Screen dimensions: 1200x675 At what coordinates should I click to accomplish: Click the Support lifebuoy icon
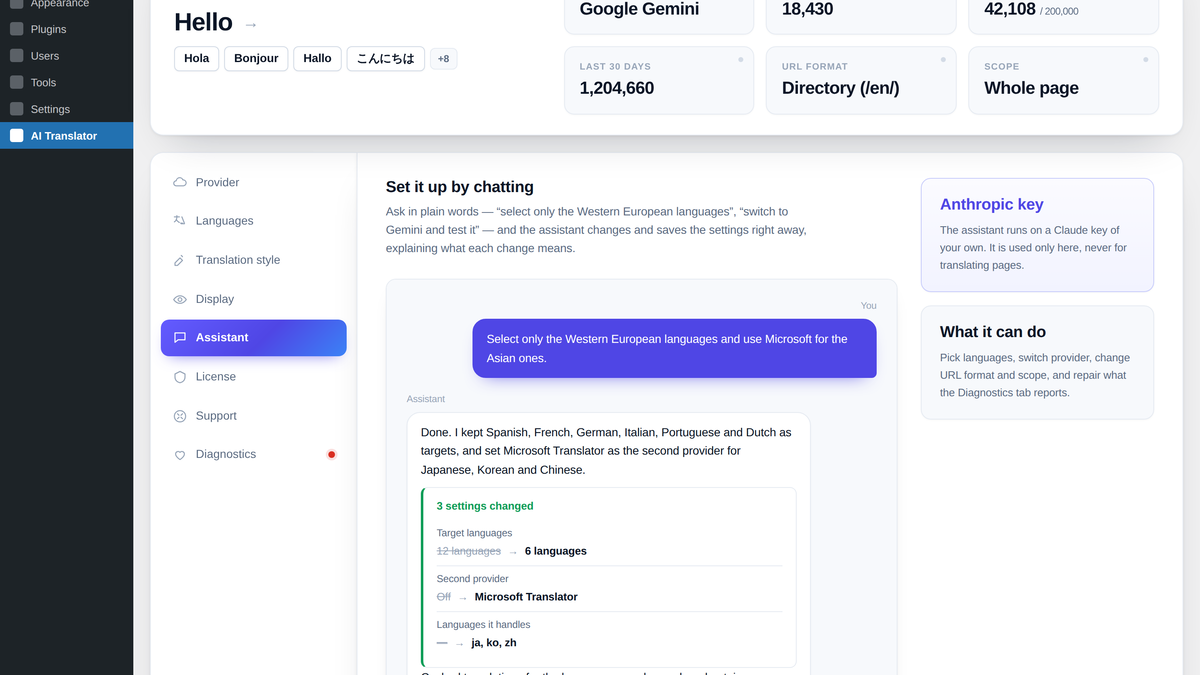pos(180,416)
